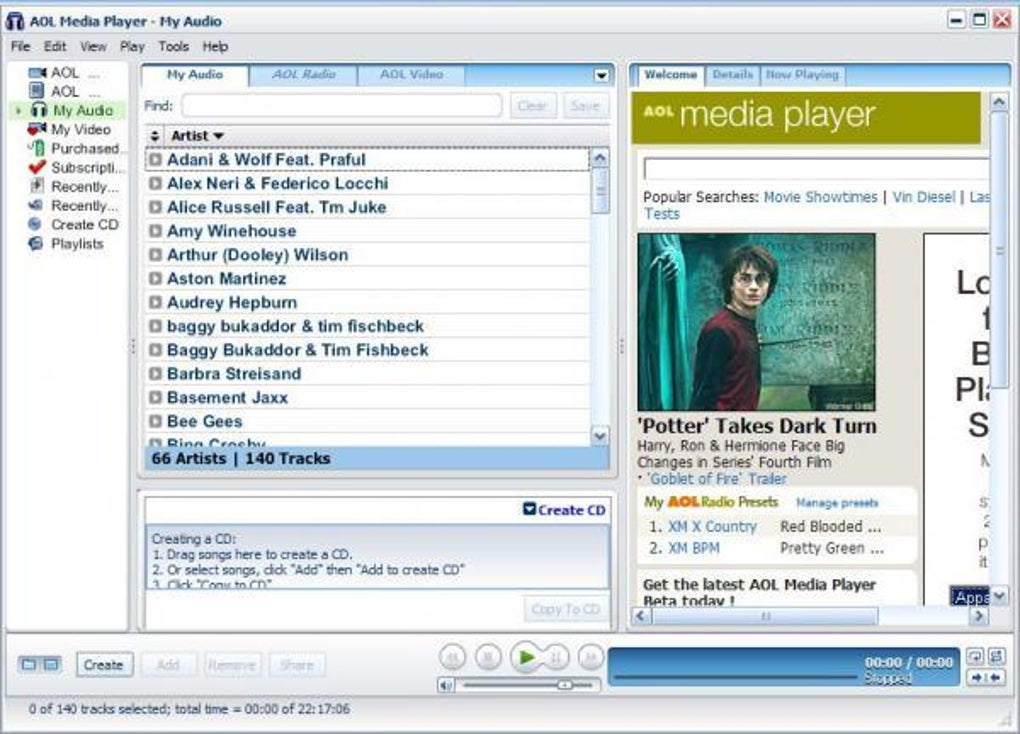Click upper-right icon beside the time display
The width and height of the screenshot is (1020, 734).
[x=996, y=656]
